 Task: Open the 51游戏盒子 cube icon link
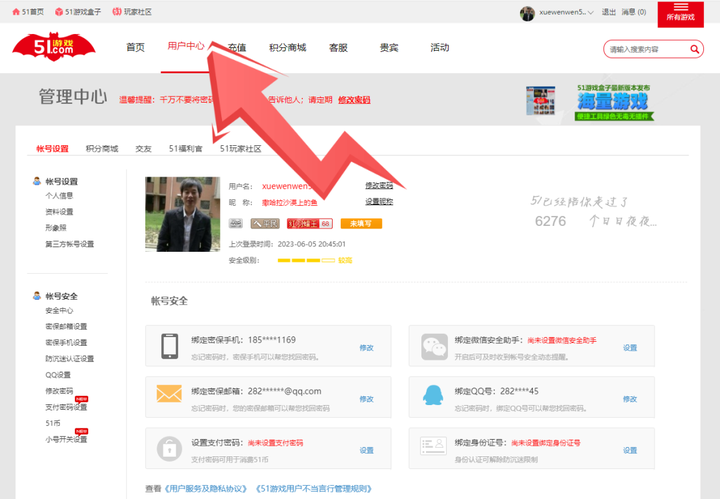[x=59, y=12]
